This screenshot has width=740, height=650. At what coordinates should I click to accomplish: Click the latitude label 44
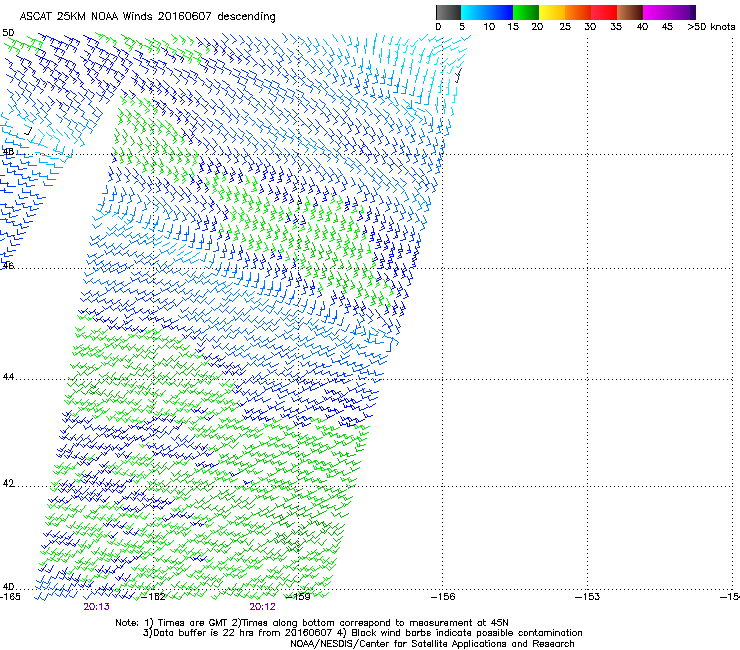point(8,377)
